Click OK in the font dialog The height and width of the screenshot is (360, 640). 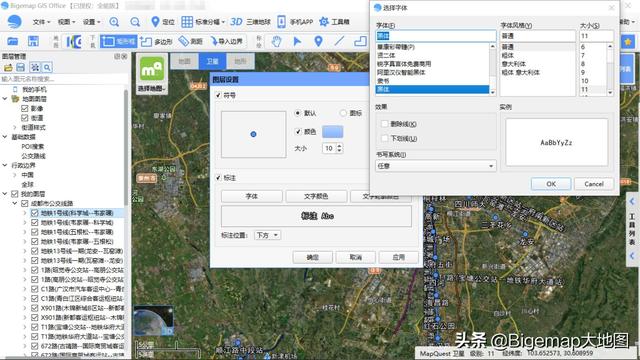click(x=551, y=184)
